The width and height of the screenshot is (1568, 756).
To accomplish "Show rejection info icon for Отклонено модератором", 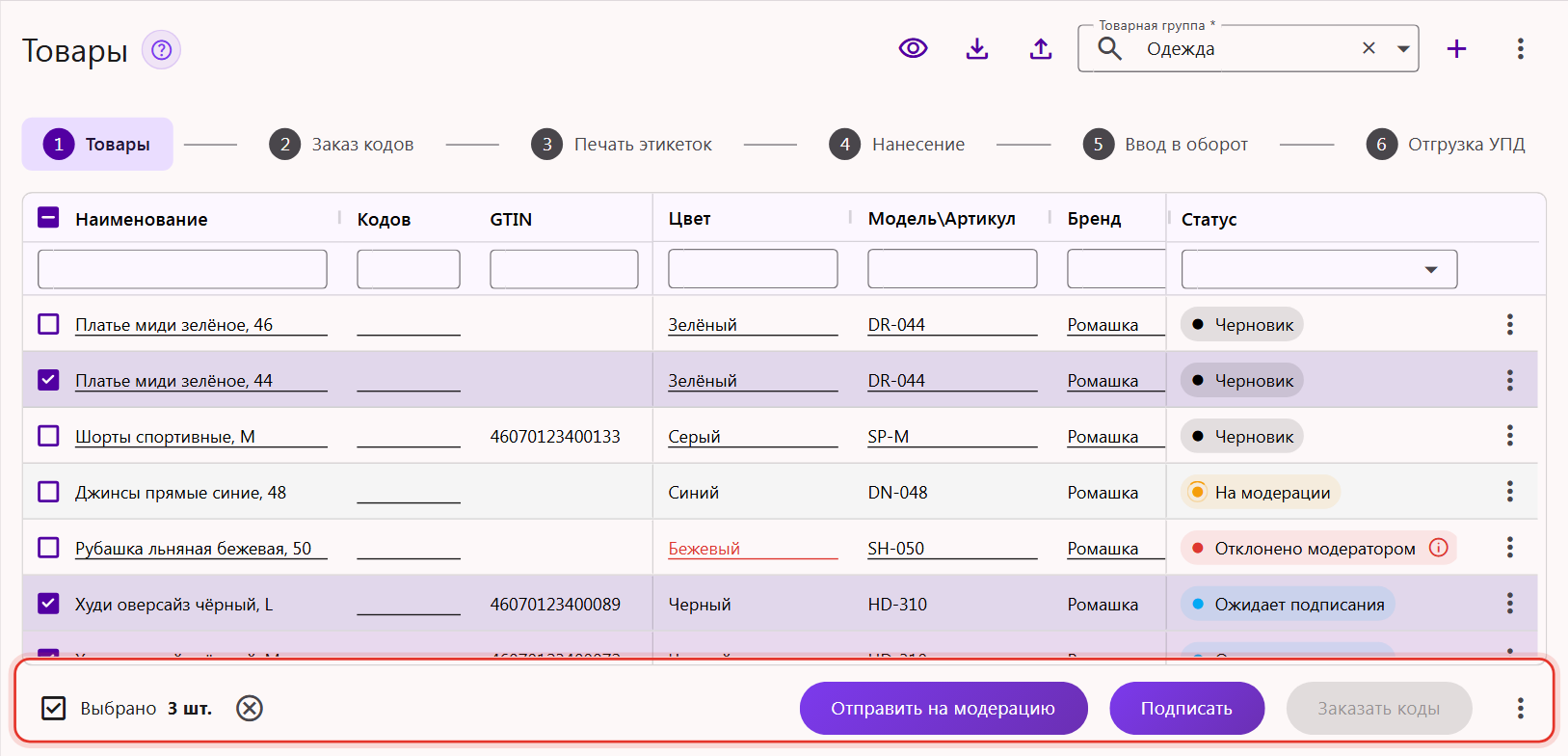I will (x=1438, y=548).
